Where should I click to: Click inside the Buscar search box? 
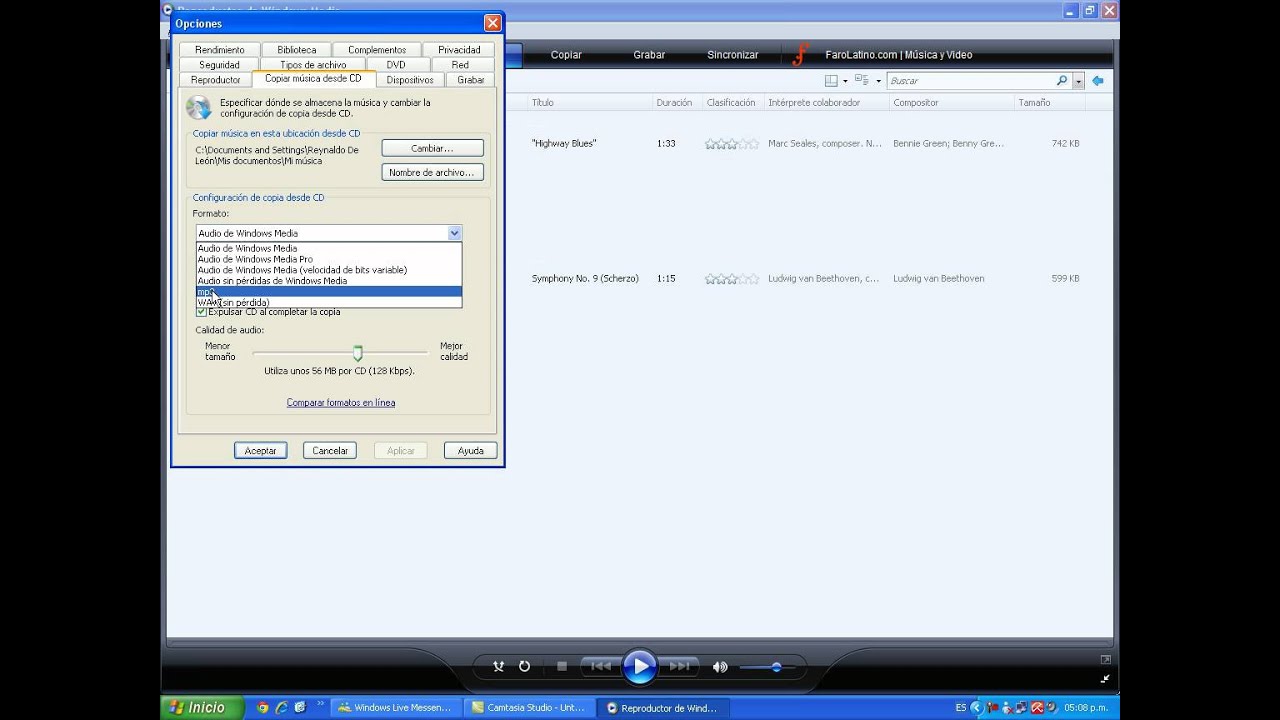(x=970, y=81)
